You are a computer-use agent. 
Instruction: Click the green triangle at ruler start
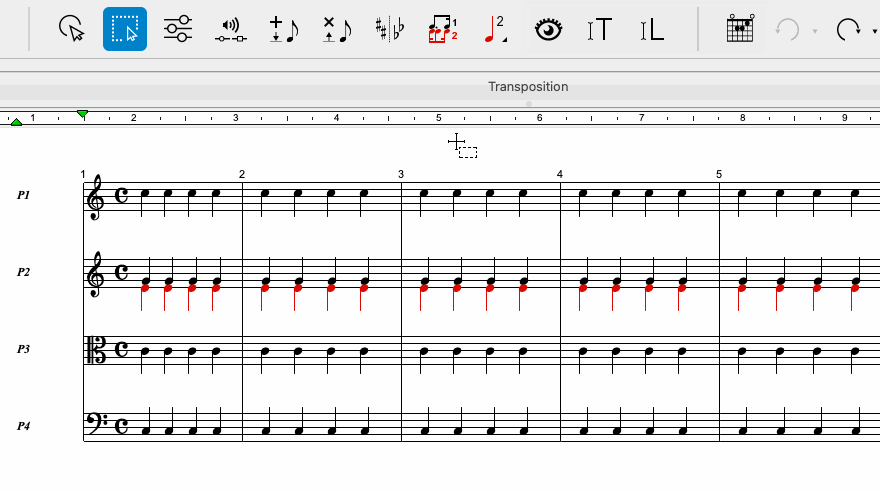tap(16, 122)
